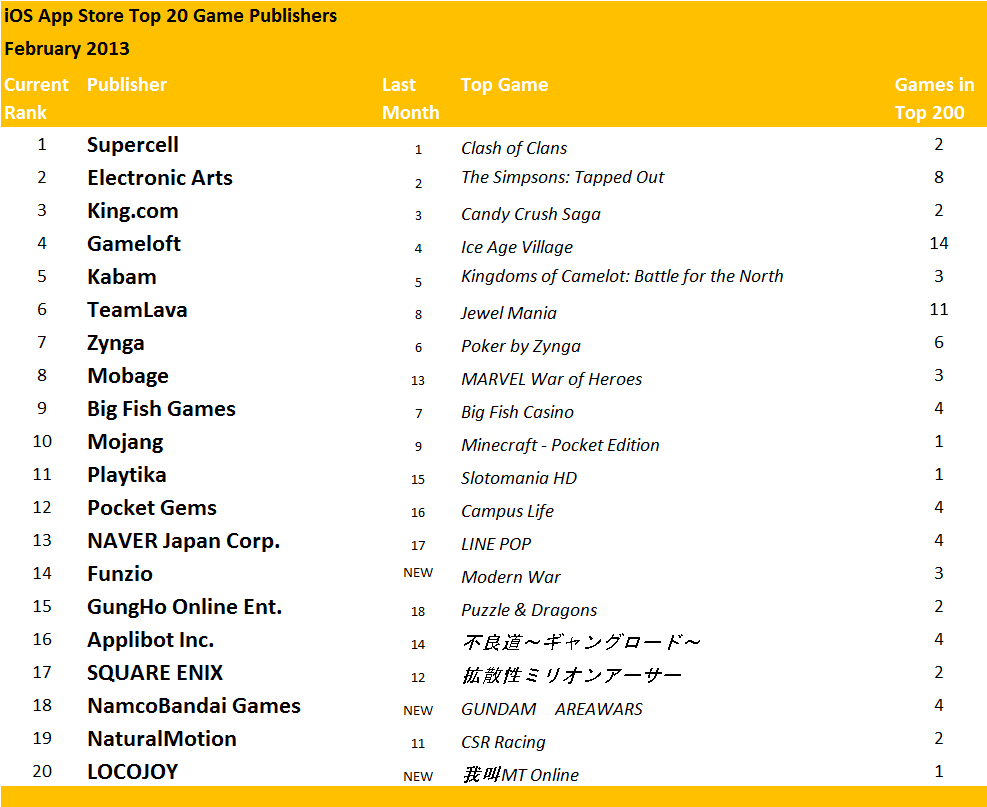Select publisher name 'King.com'
This screenshot has width=987, height=807.
click(x=133, y=211)
